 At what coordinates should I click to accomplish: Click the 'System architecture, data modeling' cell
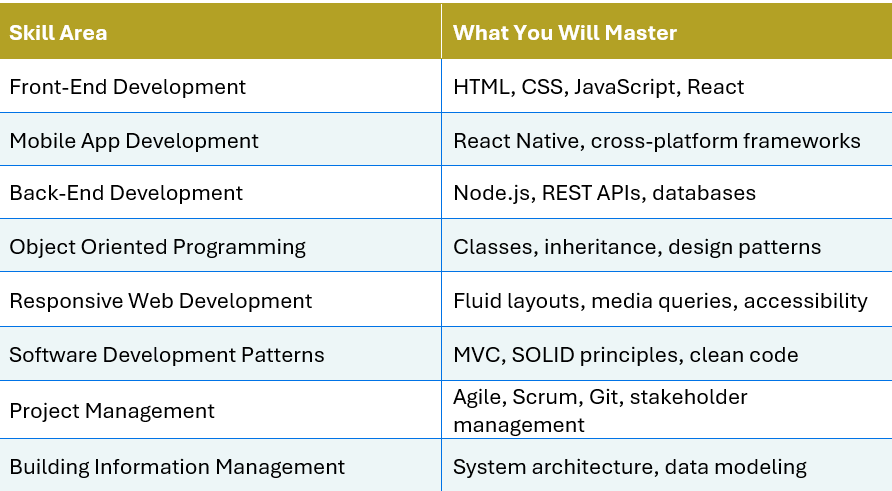629,467
